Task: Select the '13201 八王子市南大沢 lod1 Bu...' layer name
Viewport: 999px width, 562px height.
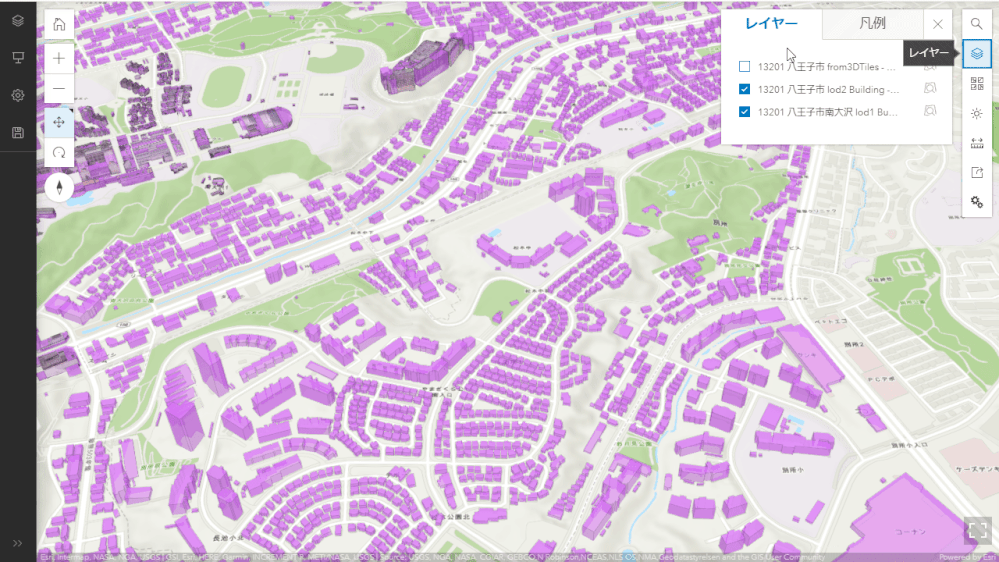Action: click(x=828, y=112)
